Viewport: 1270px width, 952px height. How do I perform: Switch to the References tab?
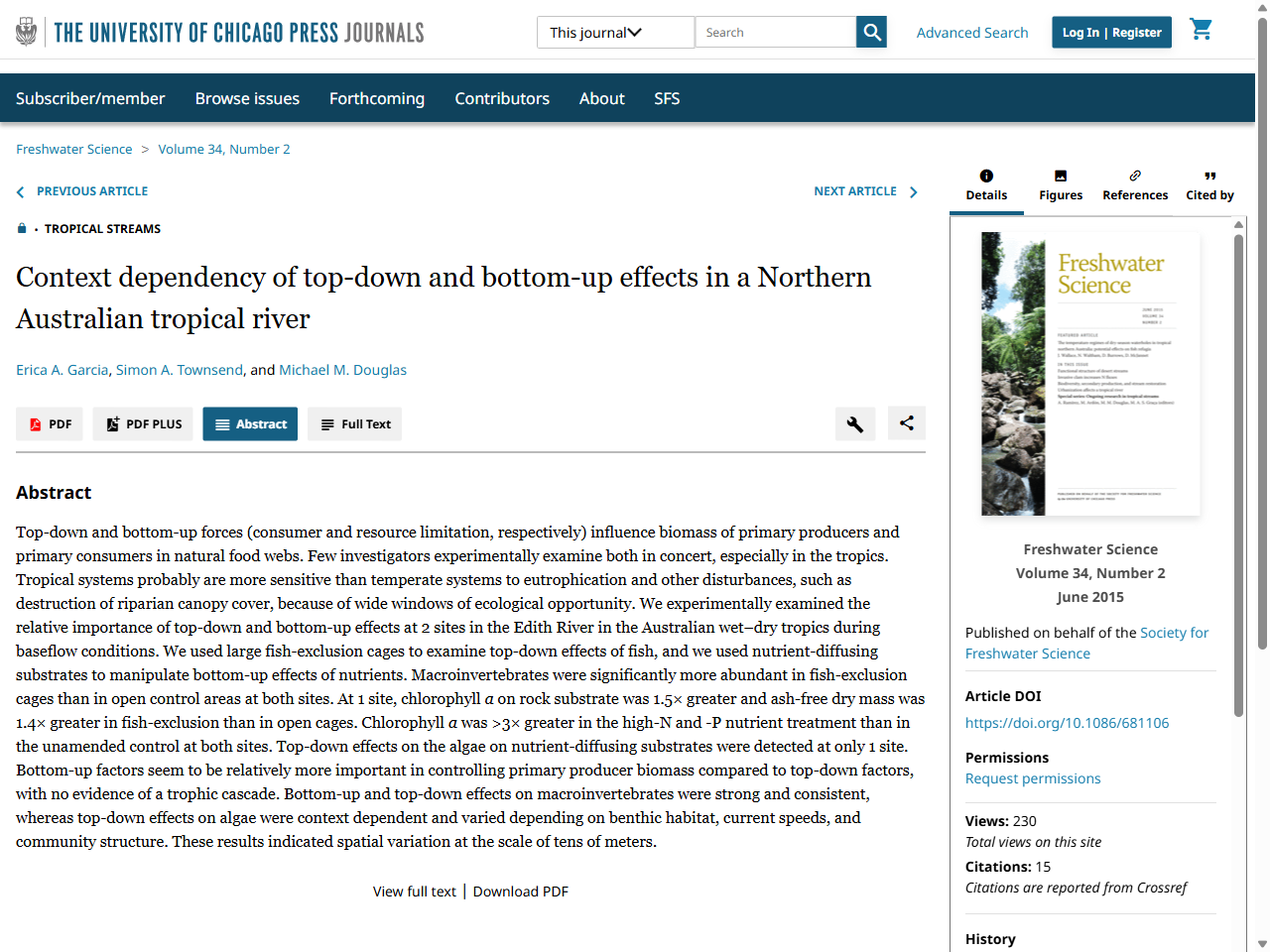(x=1135, y=185)
